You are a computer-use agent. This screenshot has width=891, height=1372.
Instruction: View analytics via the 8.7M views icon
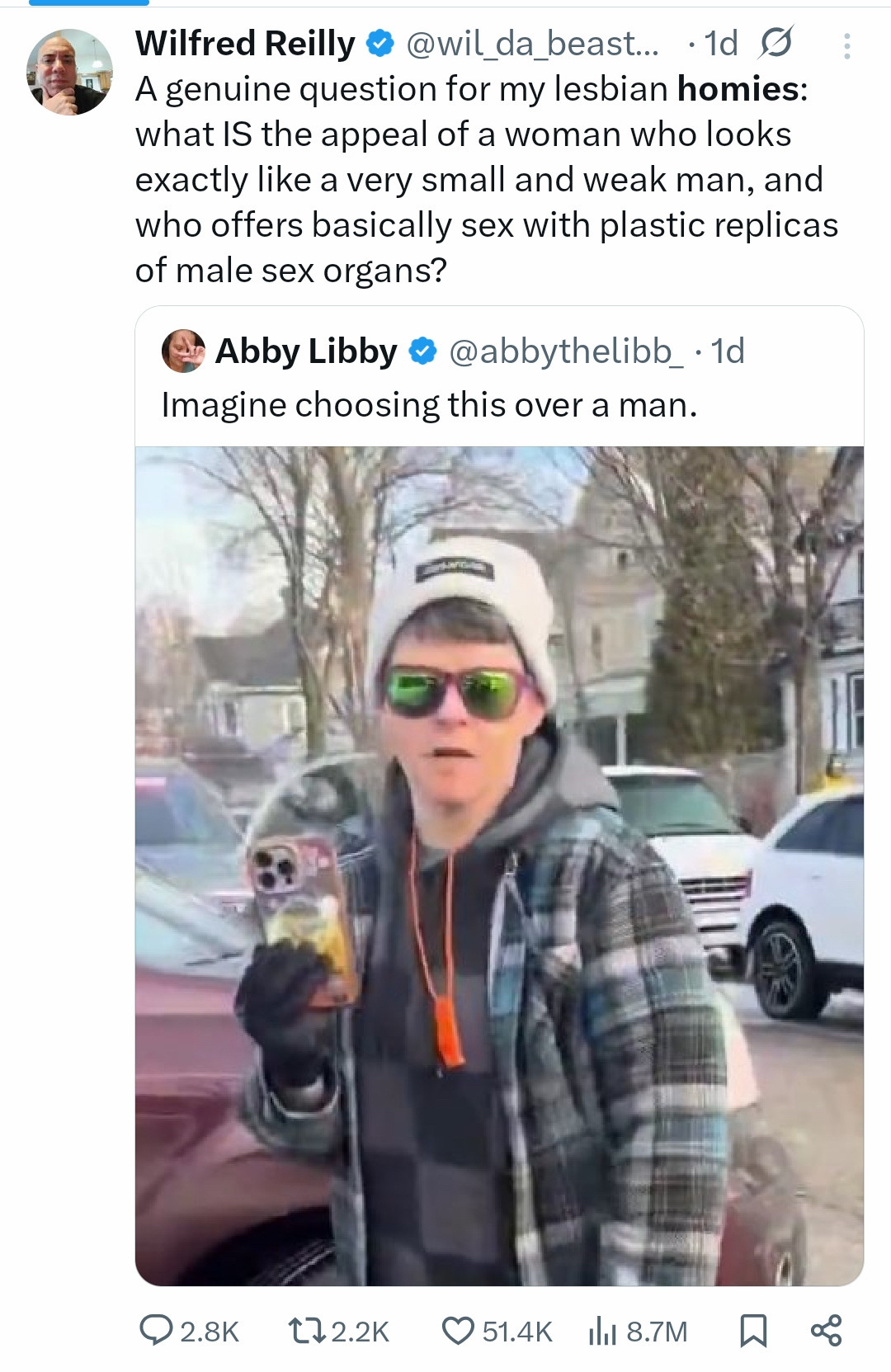pos(603,1331)
